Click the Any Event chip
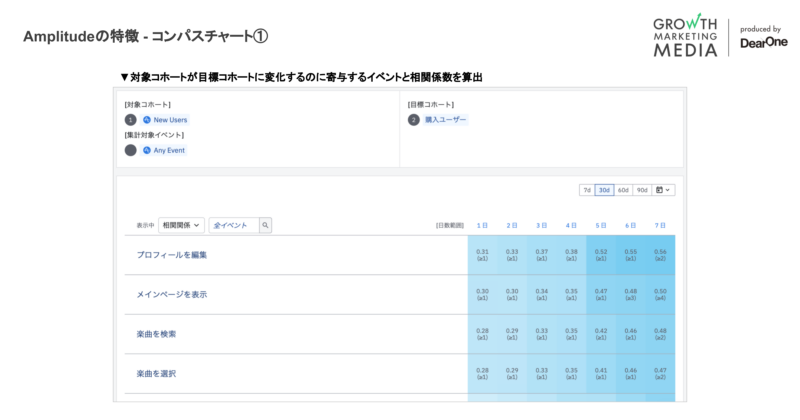This screenshot has height=420, width=800. click(164, 151)
